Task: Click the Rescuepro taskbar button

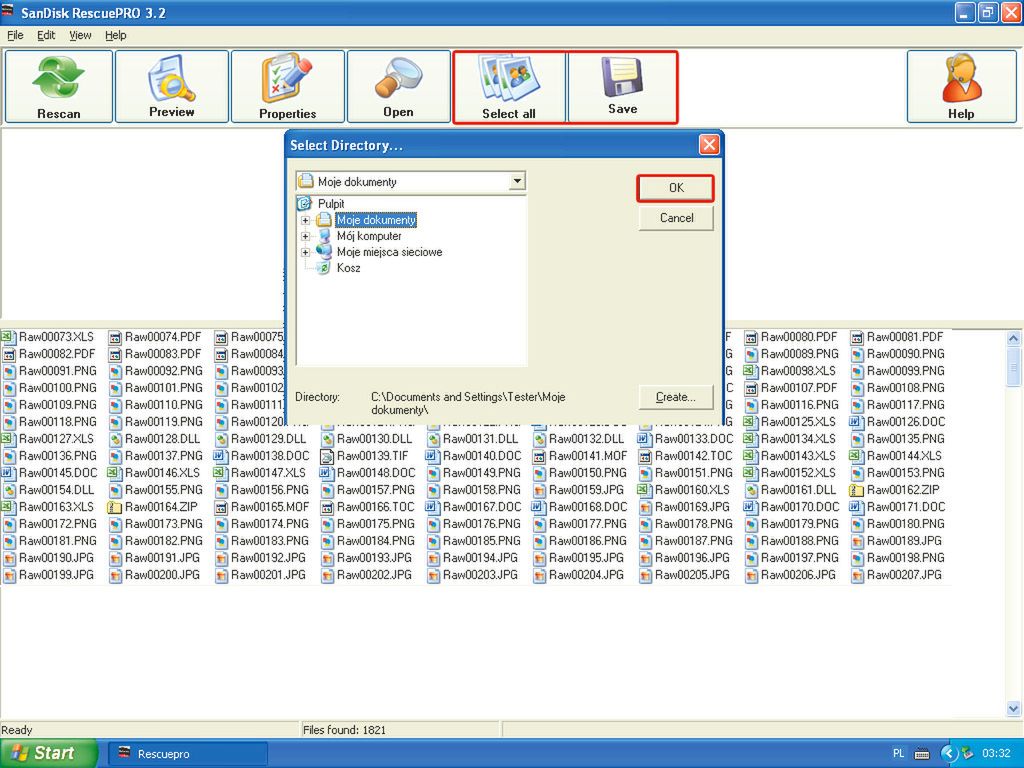Action: [187, 754]
